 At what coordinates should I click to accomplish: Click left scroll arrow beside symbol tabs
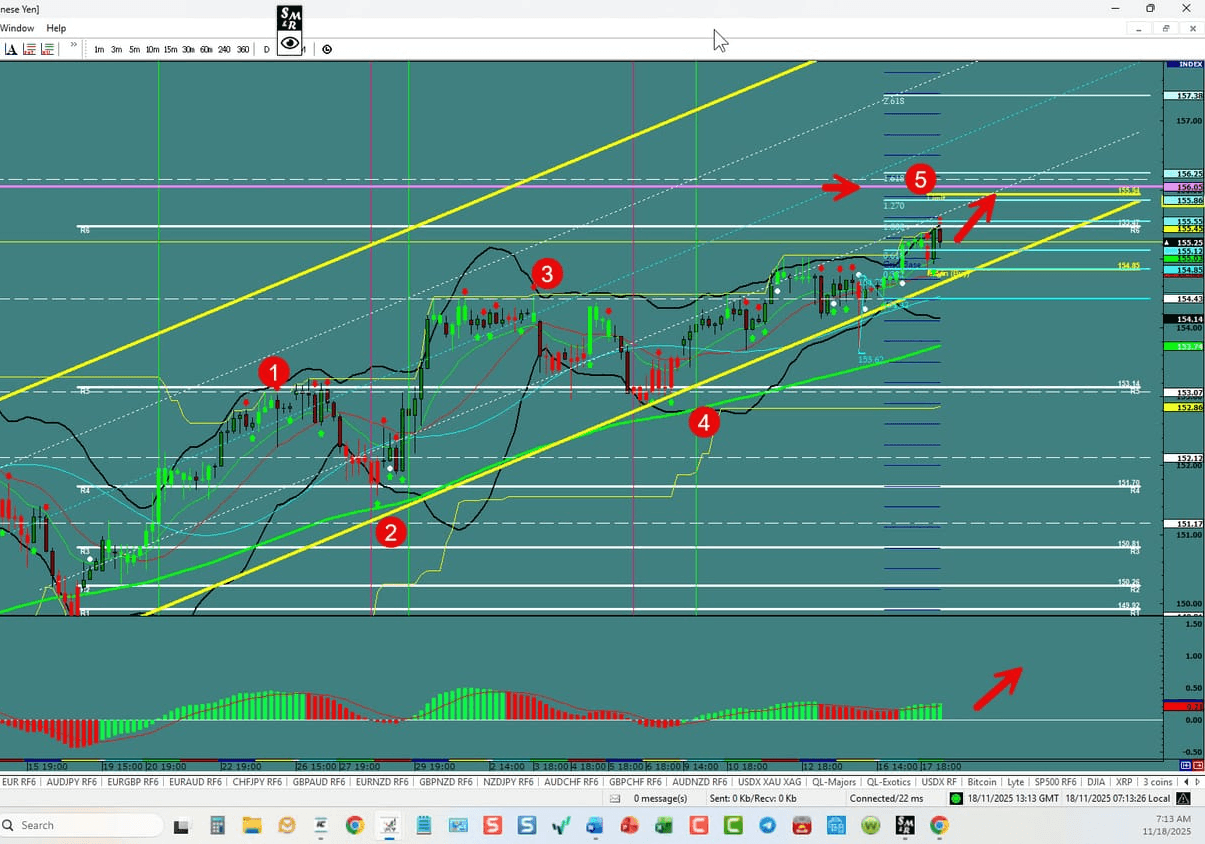[1186, 781]
